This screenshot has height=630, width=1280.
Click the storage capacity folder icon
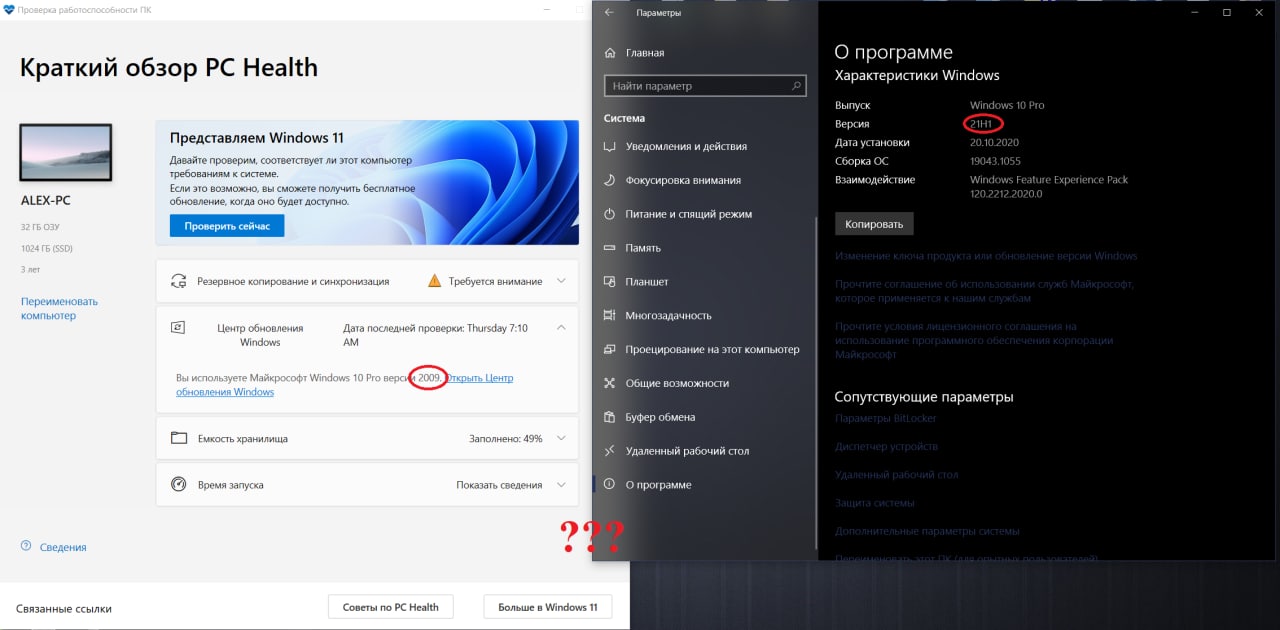coord(179,438)
